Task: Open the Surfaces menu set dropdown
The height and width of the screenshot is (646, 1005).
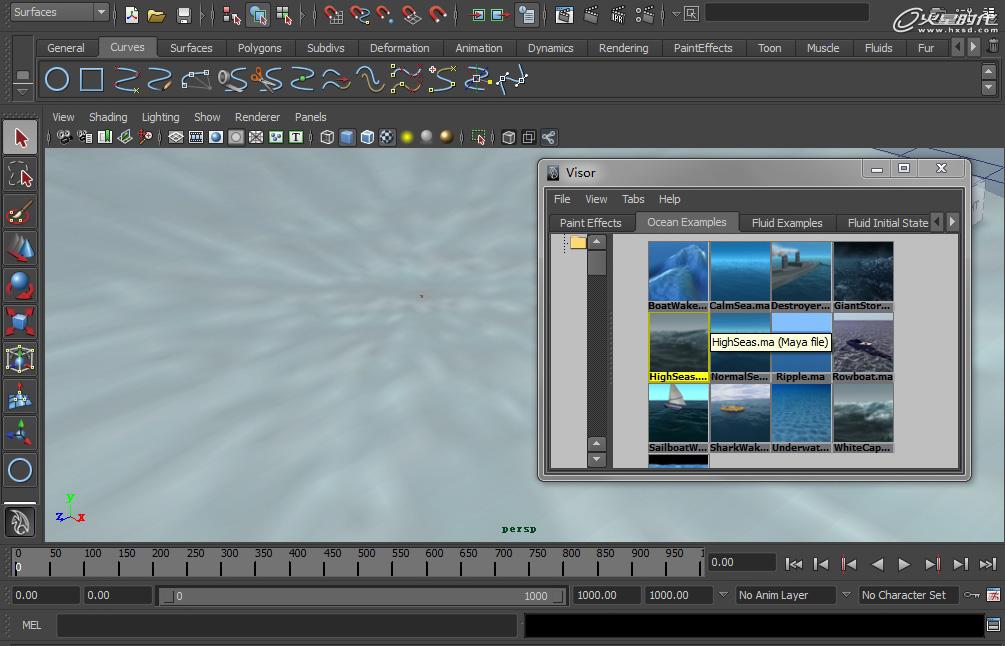Action: point(59,12)
